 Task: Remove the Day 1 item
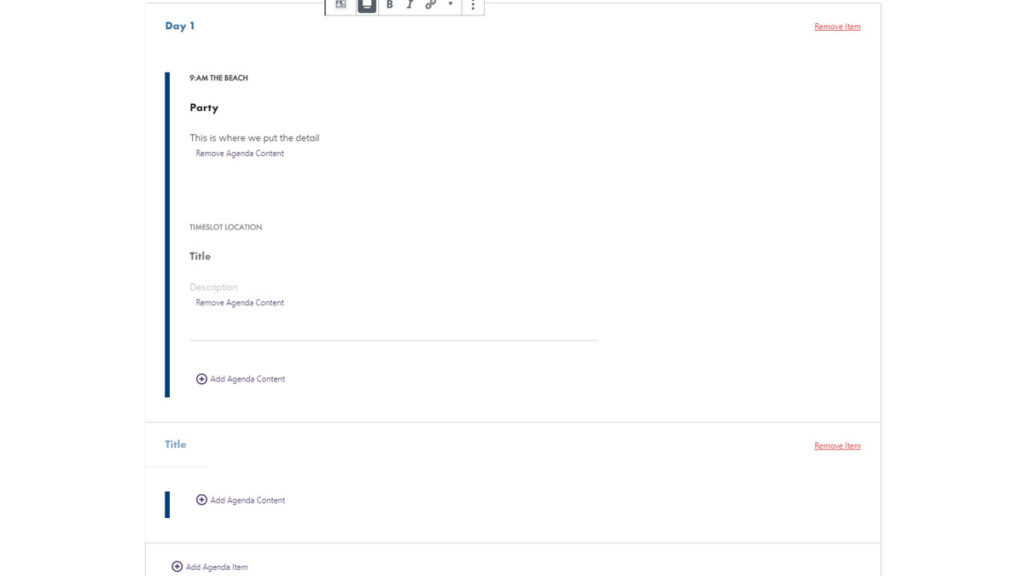(x=837, y=27)
